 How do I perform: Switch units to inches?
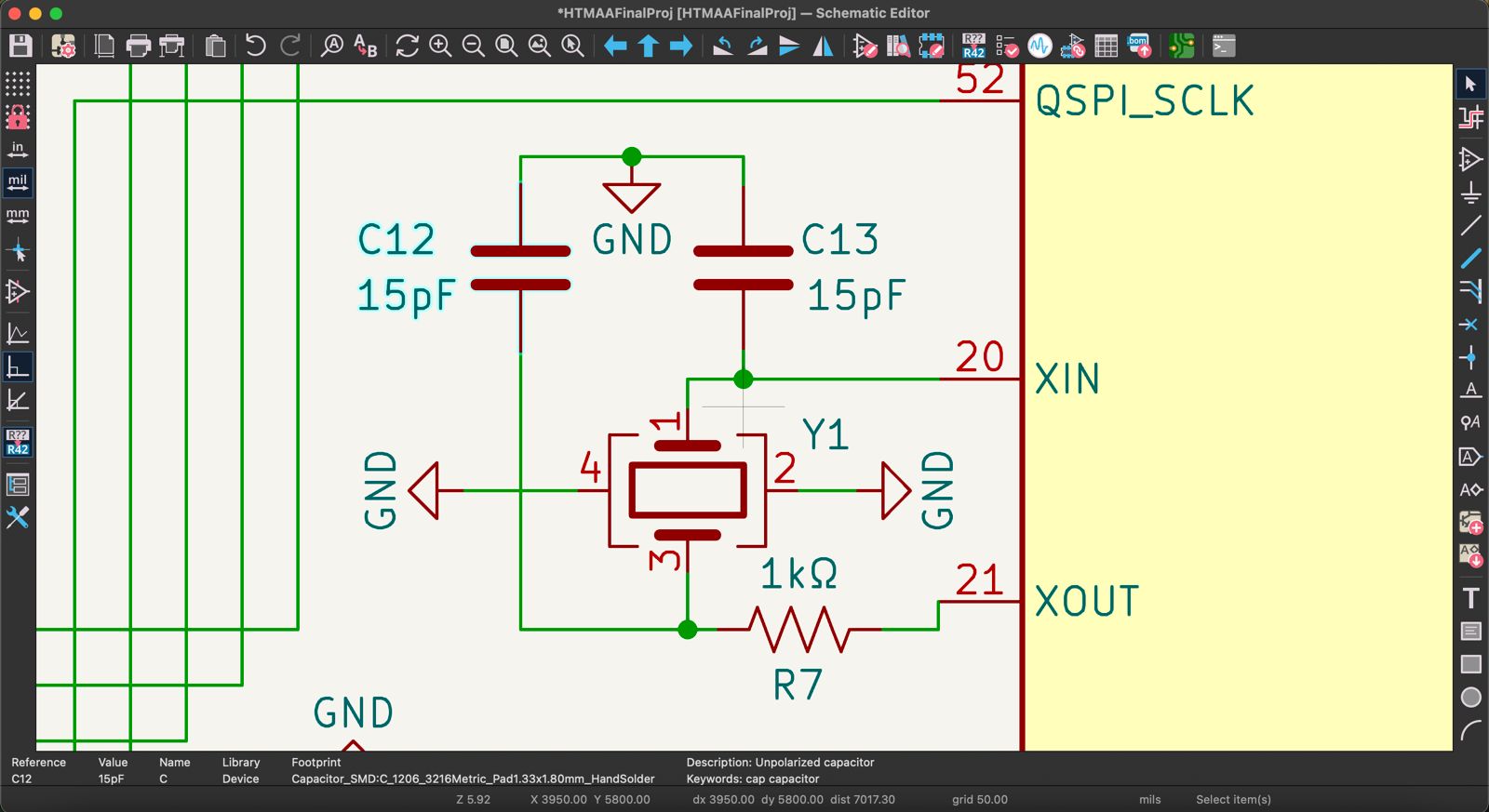(18, 150)
